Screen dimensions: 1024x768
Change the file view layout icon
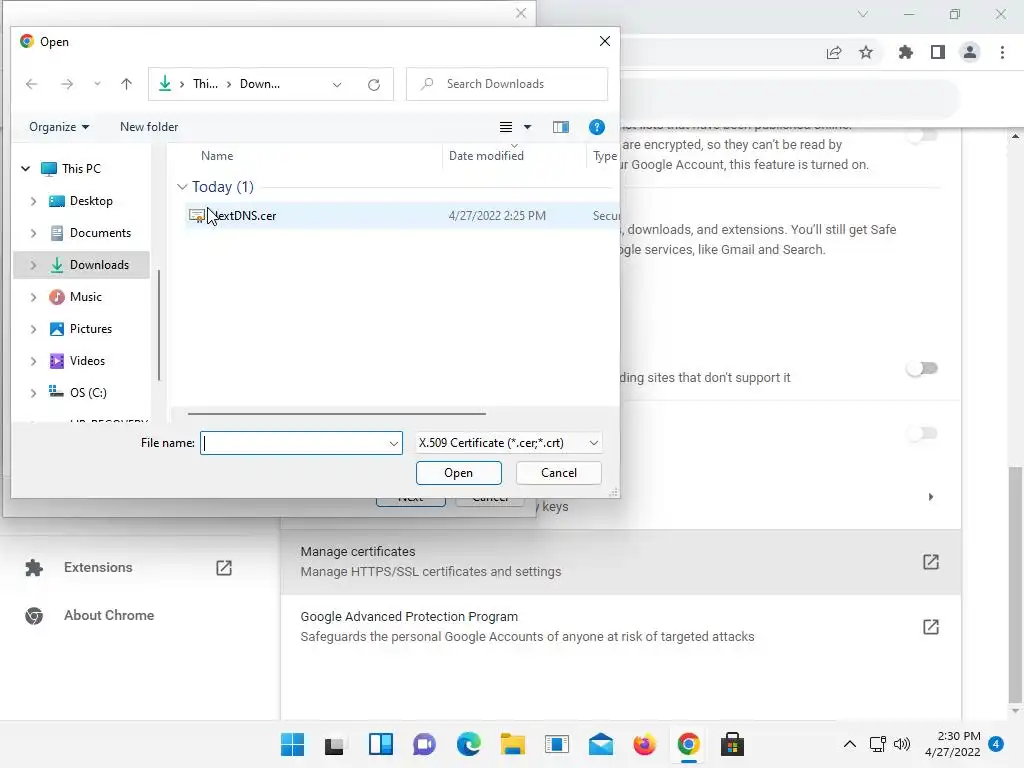(x=505, y=127)
